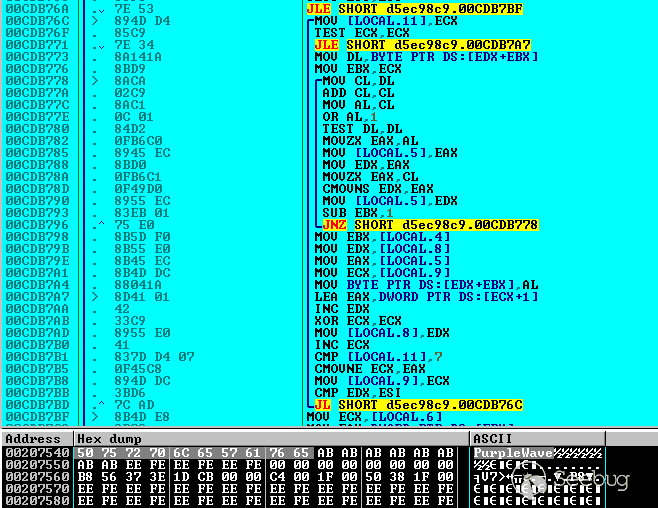Click hex bytes B8 56 37 3E in dump
This screenshot has width=658, height=508.
coord(121,477)
